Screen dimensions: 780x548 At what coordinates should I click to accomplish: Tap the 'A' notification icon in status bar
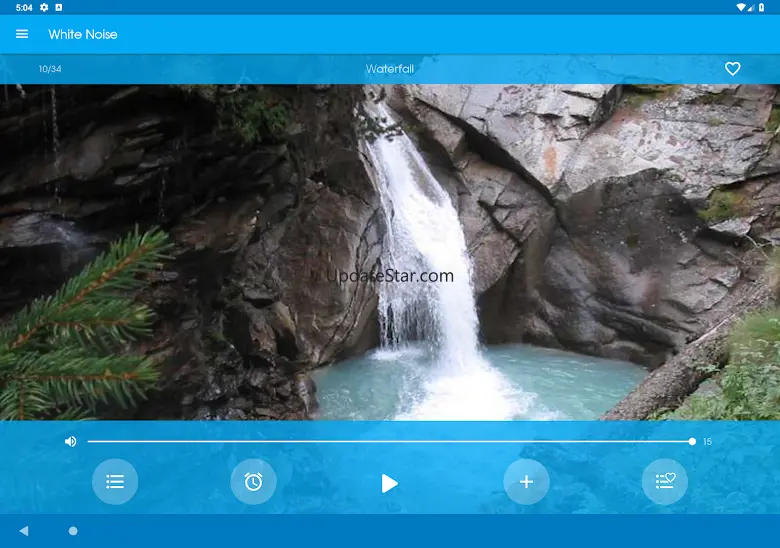coord(59,7)
